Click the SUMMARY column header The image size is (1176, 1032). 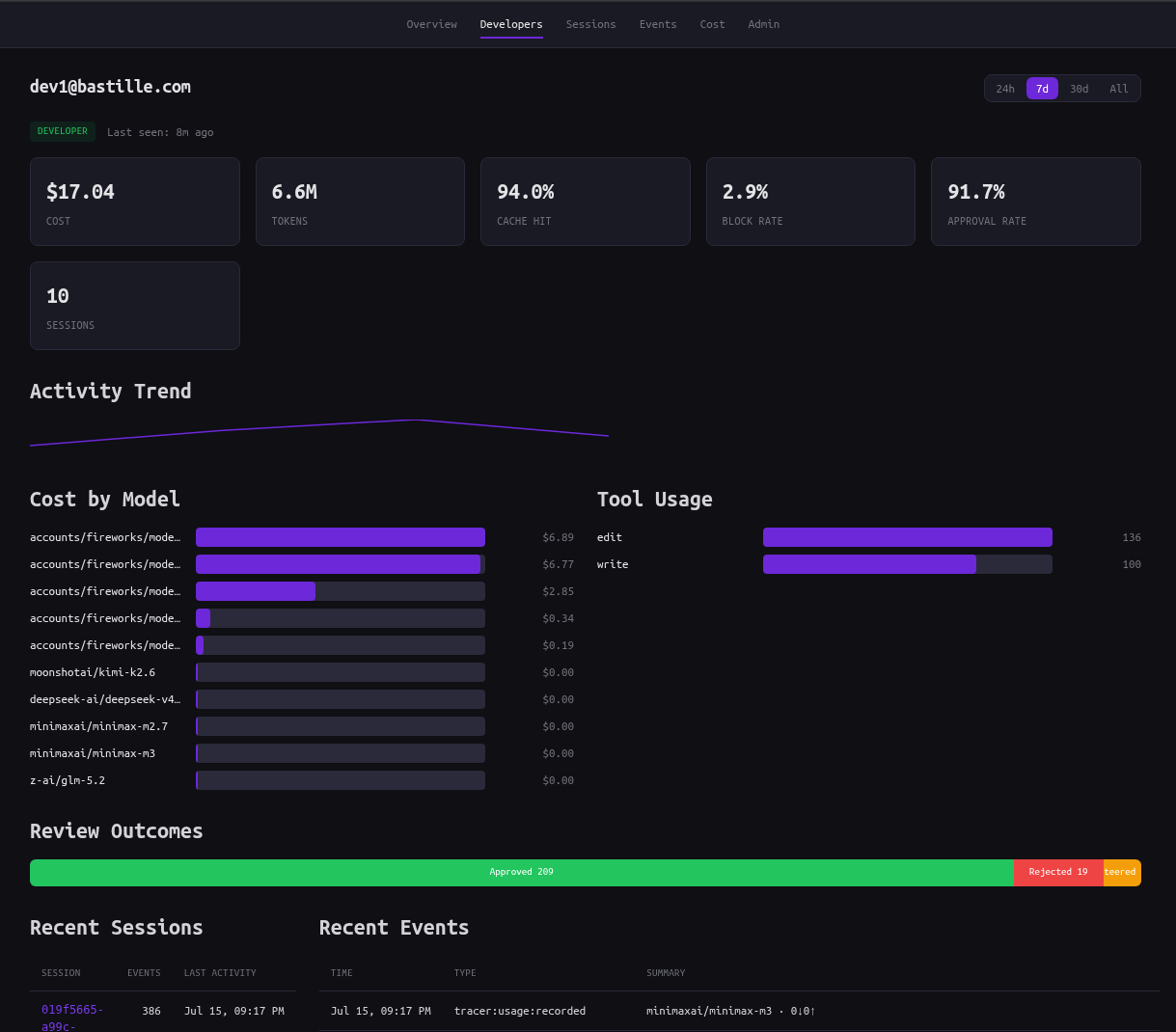tap(666, 973)
